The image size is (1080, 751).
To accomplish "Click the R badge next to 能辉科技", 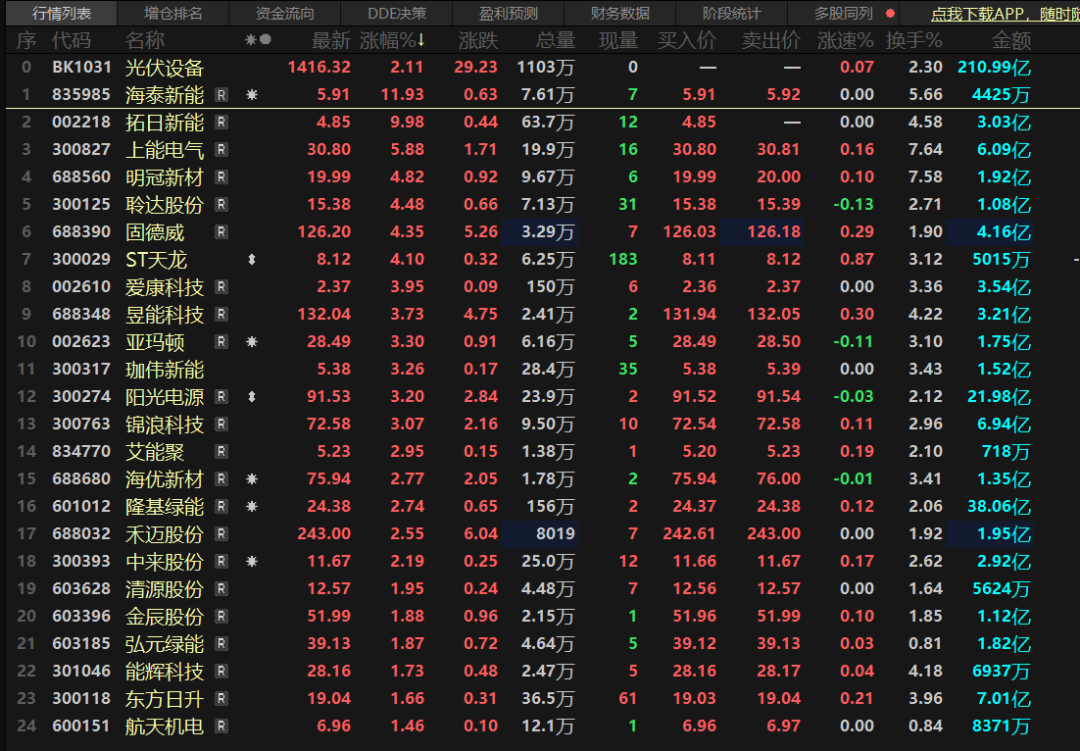I will 221,671.
